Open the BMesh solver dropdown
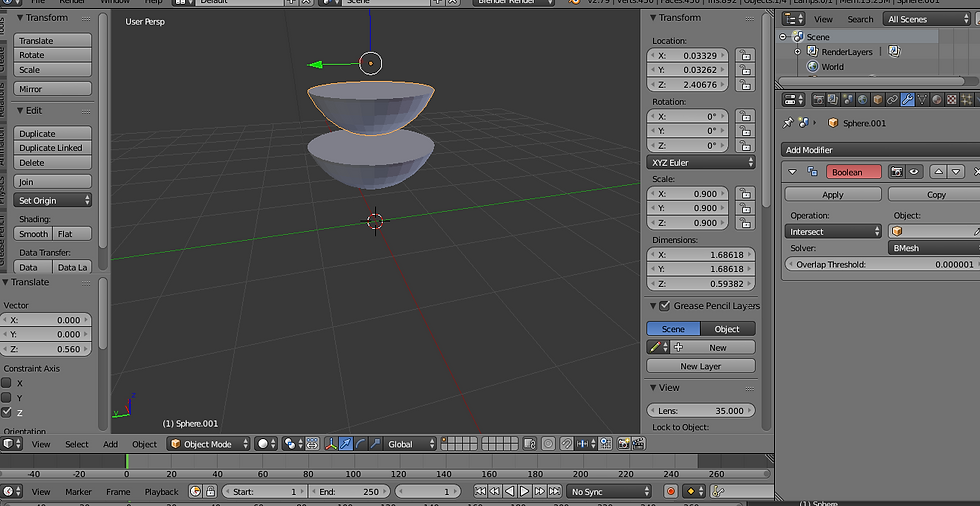The image size is (980, 506). [934, 248]
